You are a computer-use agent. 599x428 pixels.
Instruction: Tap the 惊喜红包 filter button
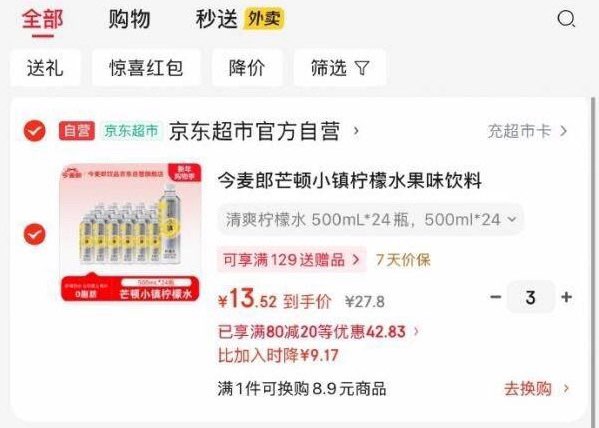(x=146, y=68)
